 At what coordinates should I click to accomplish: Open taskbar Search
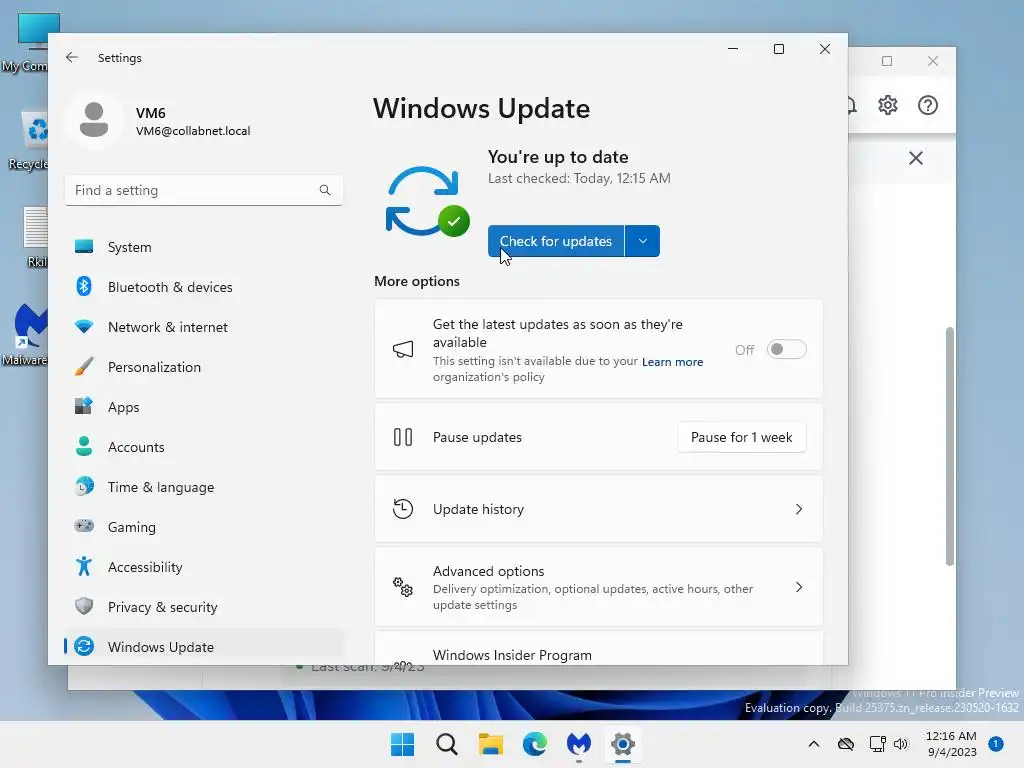447,744
